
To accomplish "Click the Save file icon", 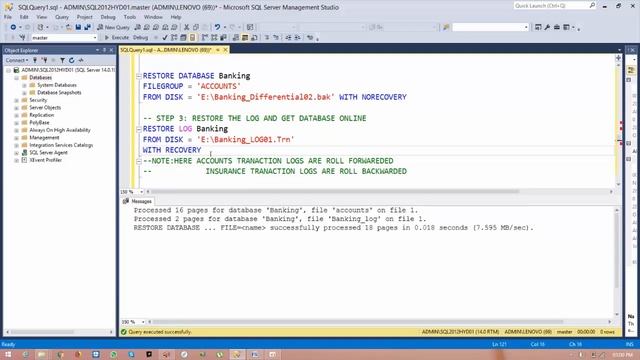I will pos(78,27).
